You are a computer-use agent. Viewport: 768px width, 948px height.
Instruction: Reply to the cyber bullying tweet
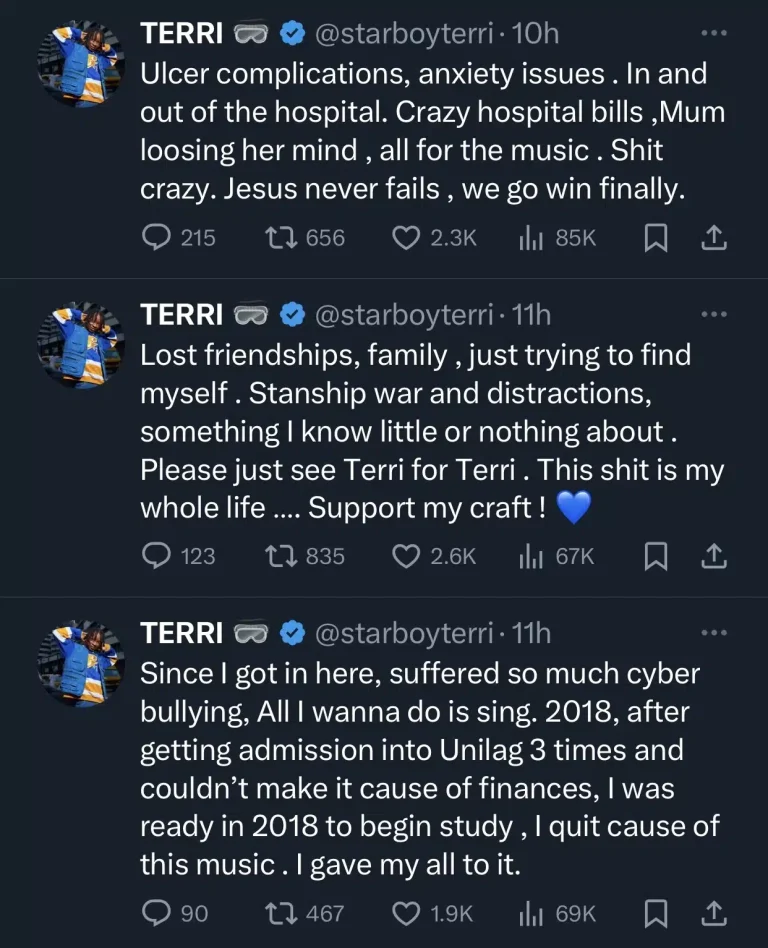pos(158,913)
